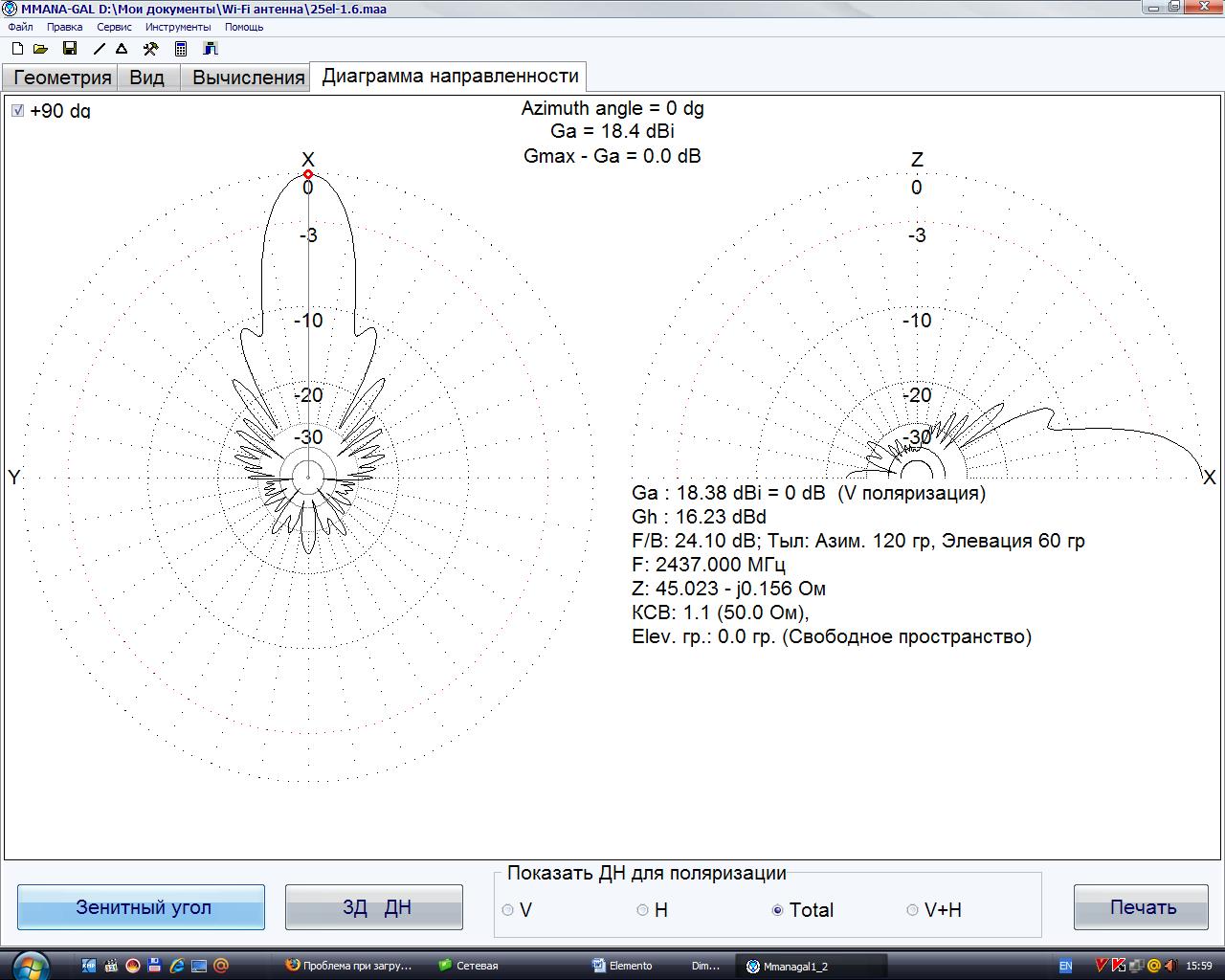
Task: Launch the media clapperboard quick launch icon
Action: click(x=111, y=966)
